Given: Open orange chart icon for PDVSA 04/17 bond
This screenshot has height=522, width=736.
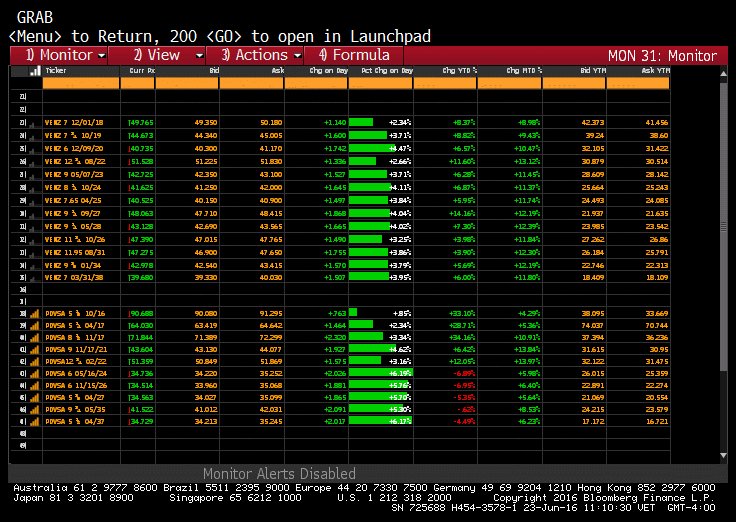Looking at the screenshot, I should tap(35, 326).
